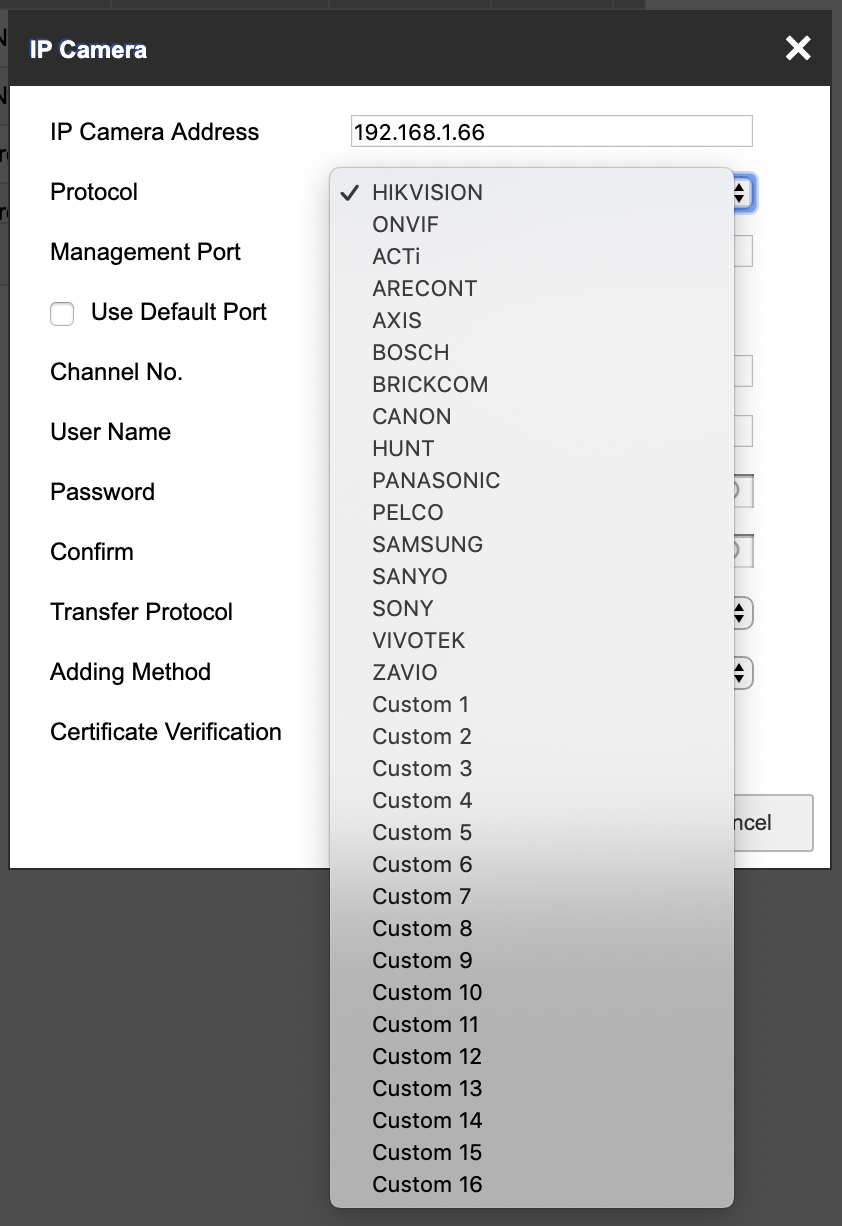The width and height of the screenshot is (842, 1226).
Task: Select ACTi in the protocol menu
Action: (x=397, y=256)
